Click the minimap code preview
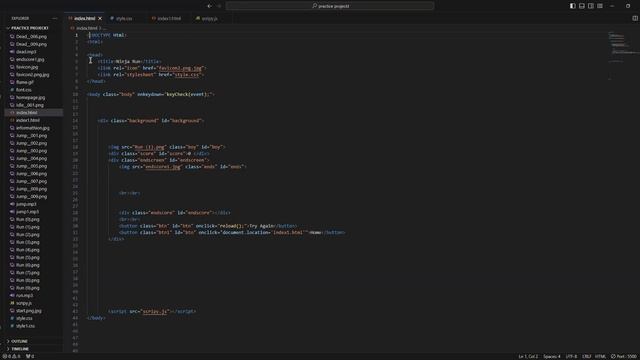640x360 pixels. pyautogui.click(x=622, y=55)
